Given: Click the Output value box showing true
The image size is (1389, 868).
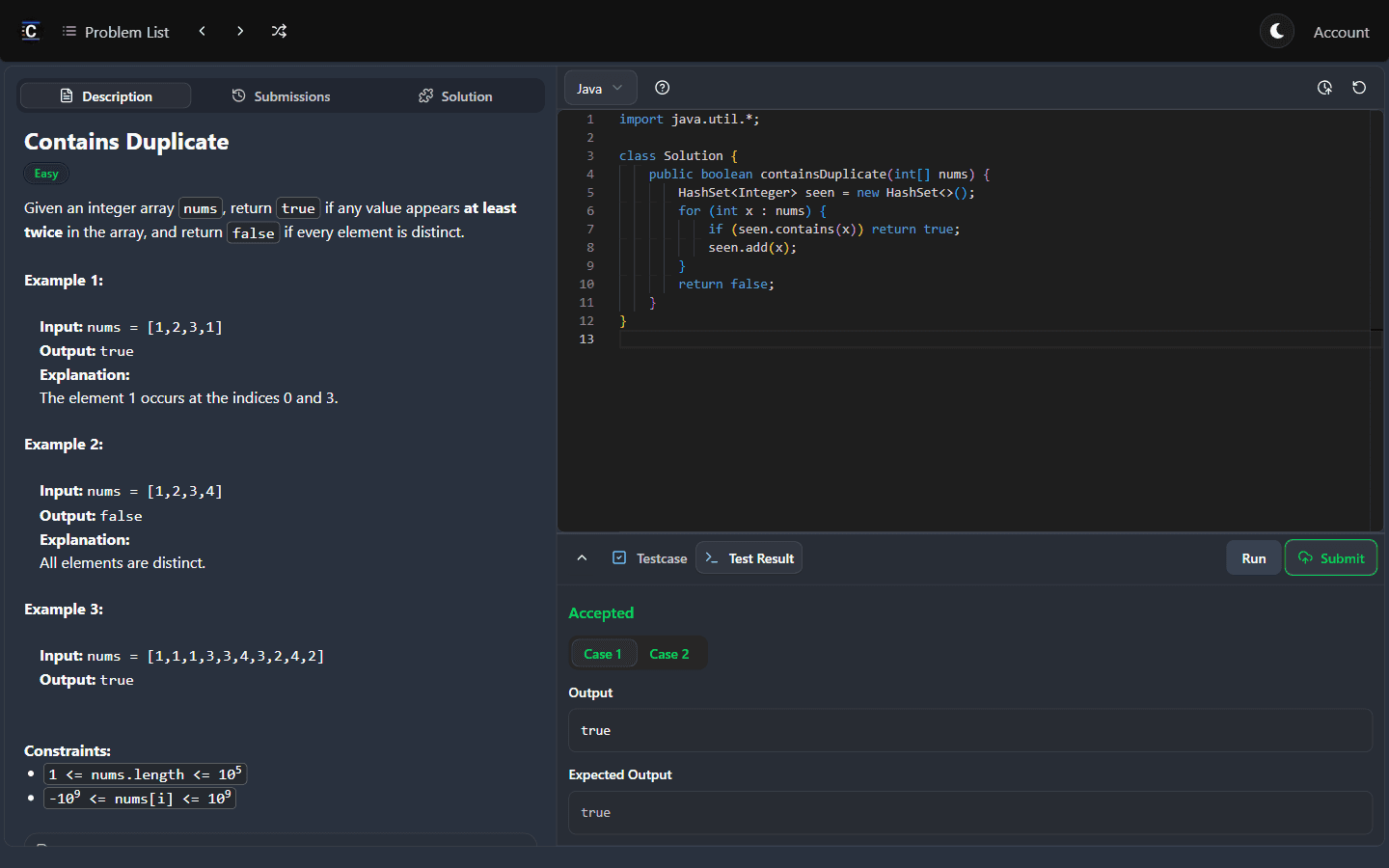Looking at the screenshot, I should tap(970, 730).
